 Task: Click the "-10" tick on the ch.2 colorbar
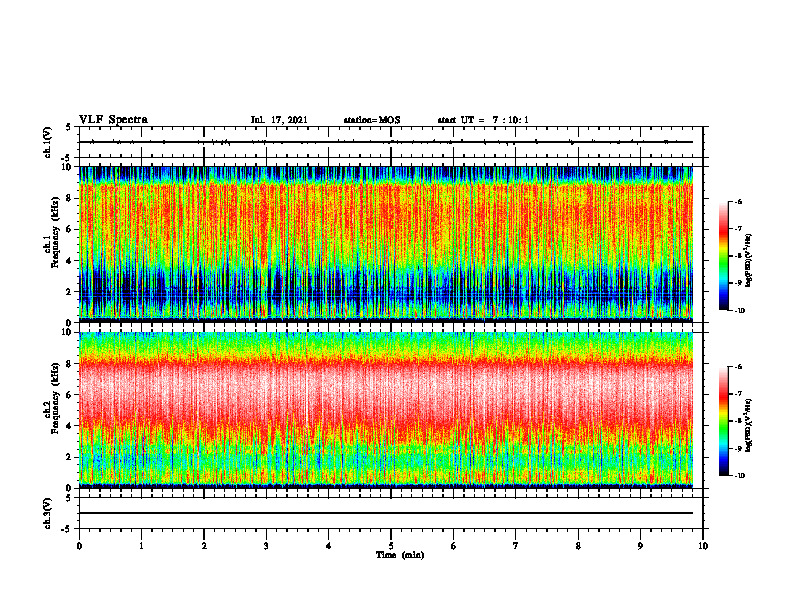(739, 476)
